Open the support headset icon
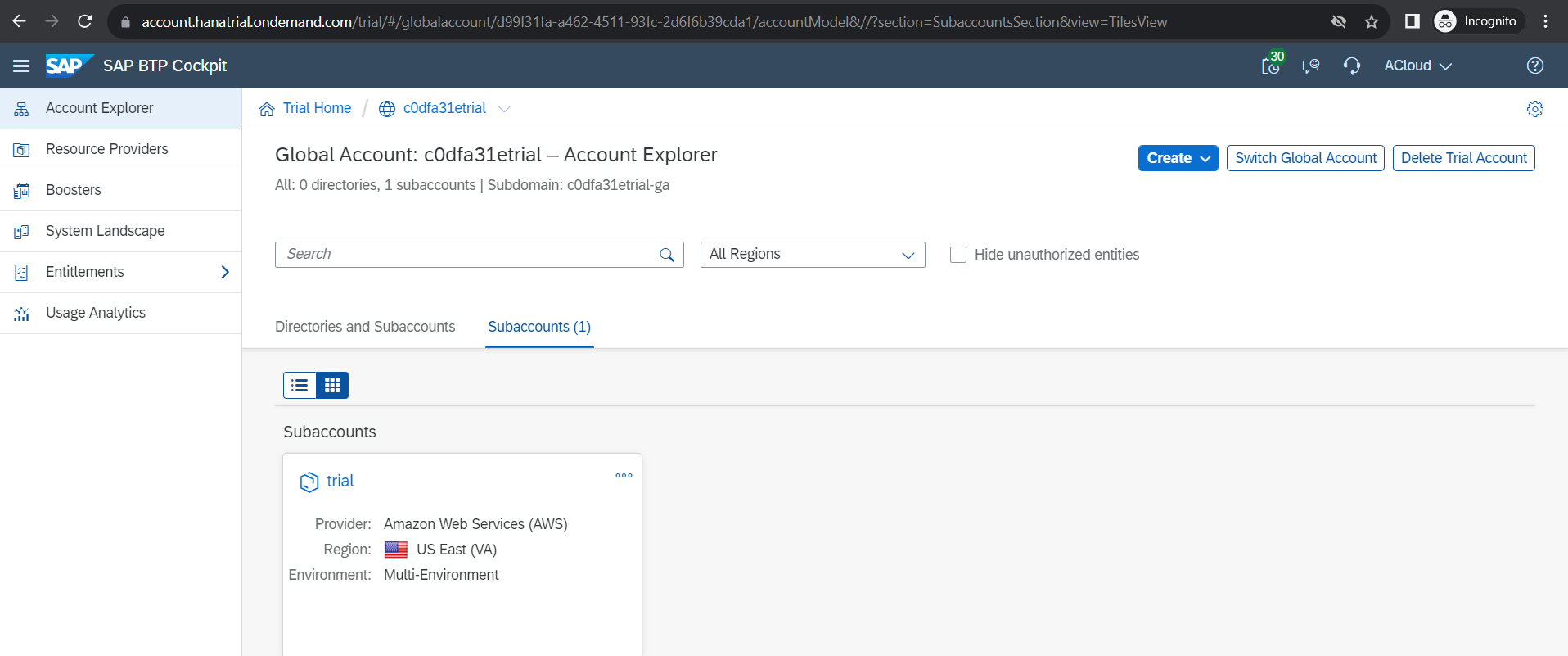Screen dimensions: 1568x656 click(1352, 66)
